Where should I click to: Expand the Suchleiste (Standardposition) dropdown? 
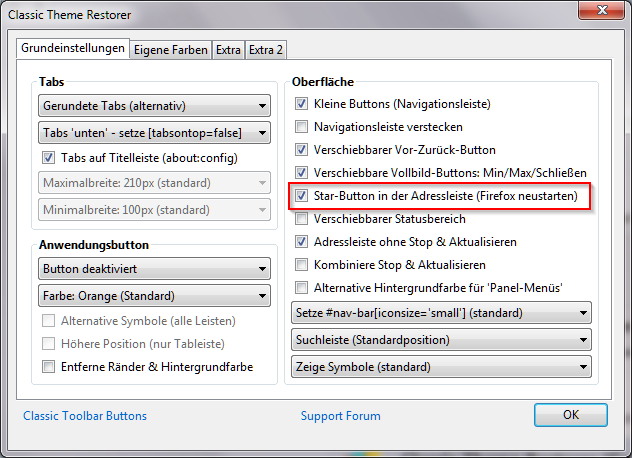(441, 340)
